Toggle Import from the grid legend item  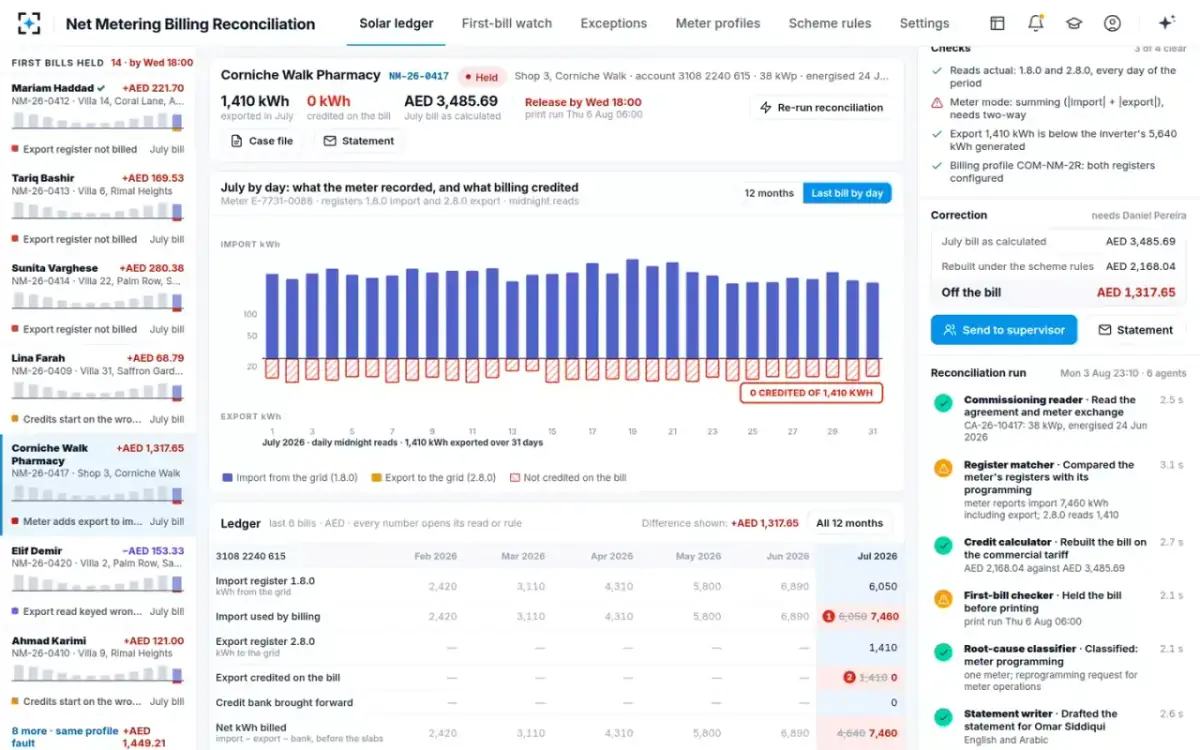(290, 478)
